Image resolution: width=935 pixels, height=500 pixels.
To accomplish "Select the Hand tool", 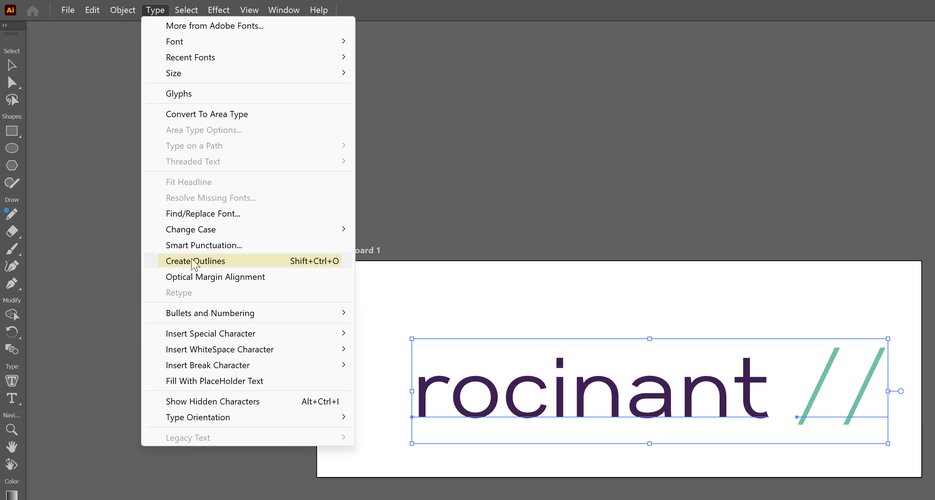I will pos(11,446).
